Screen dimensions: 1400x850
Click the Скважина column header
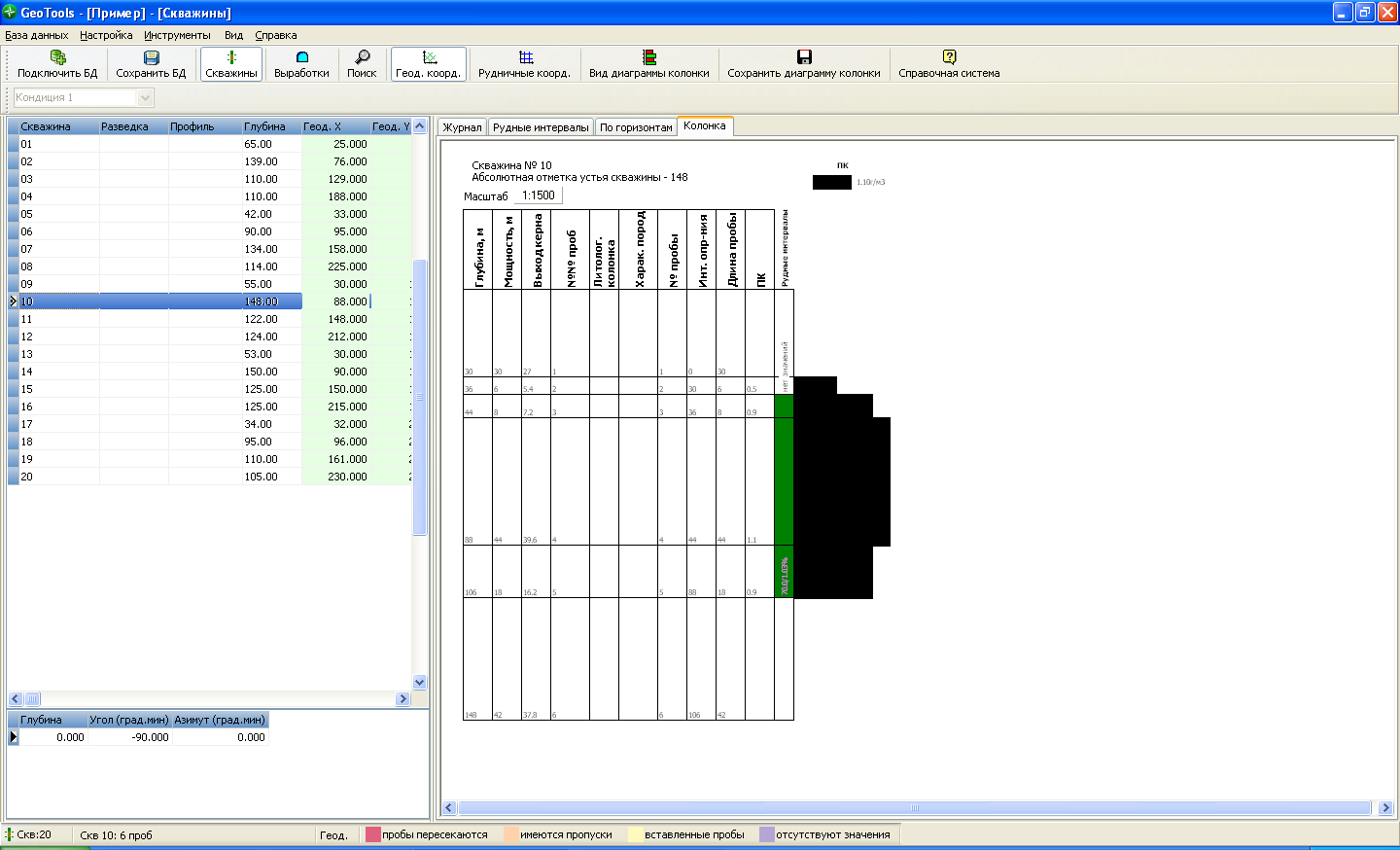[x=58, y=126]
